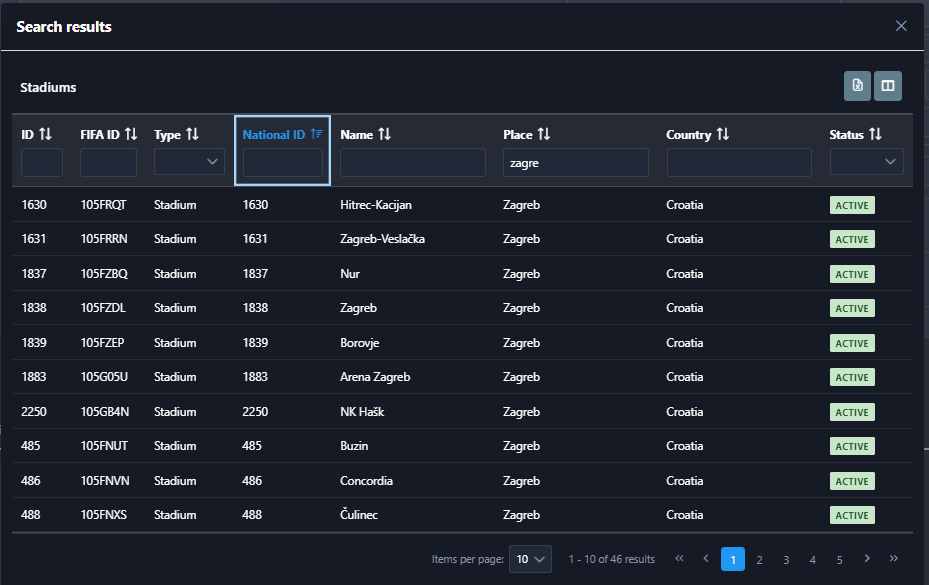Sort results by Place column
This screenshot has width=929, height=585.
pos(544,134)
